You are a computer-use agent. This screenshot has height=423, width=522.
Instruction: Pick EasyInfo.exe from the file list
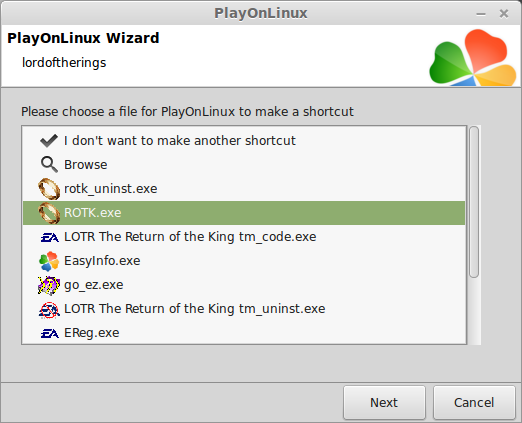click(x=244, y=261)
